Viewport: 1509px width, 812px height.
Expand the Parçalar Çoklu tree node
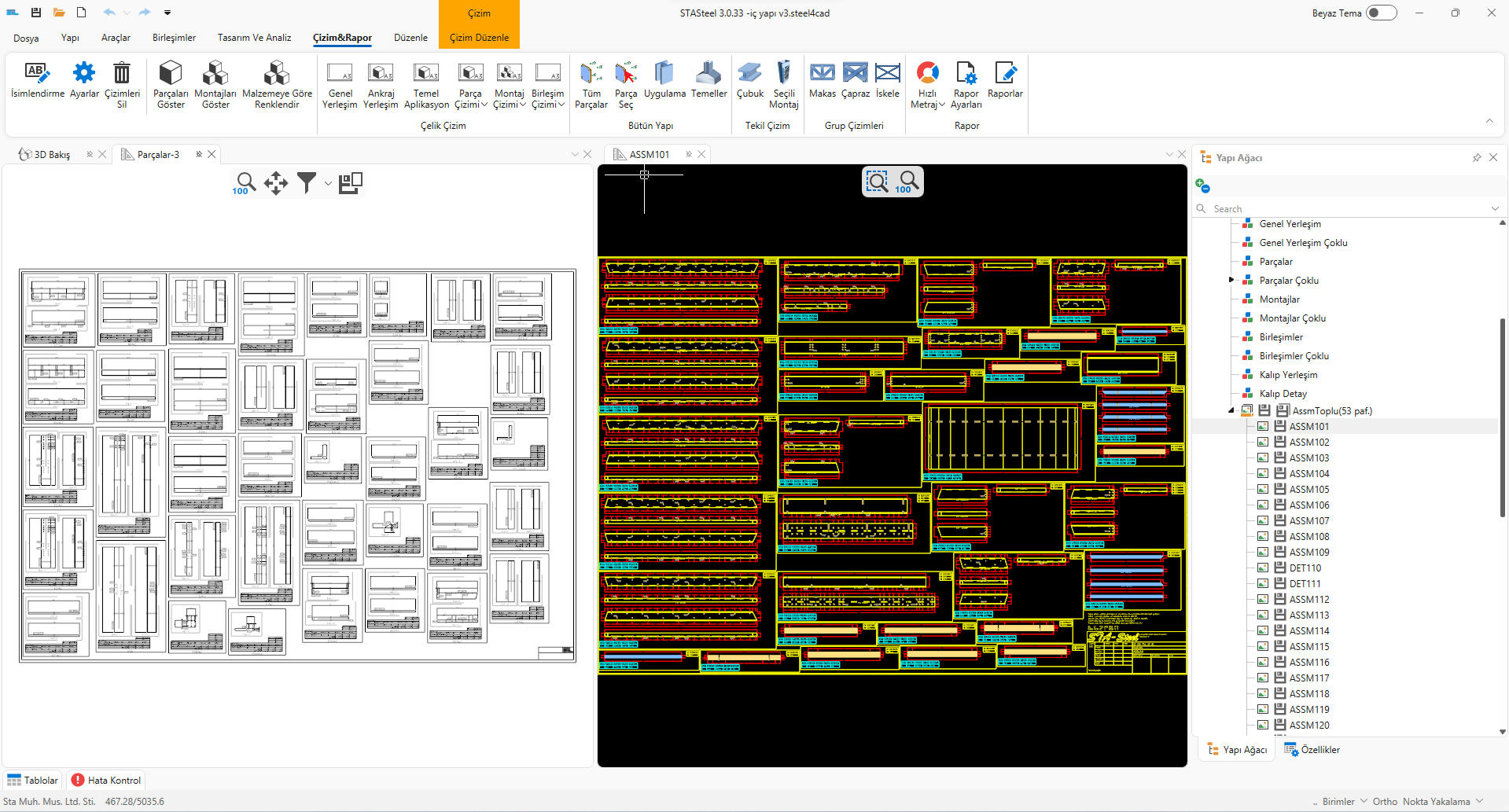[1231, 280]
